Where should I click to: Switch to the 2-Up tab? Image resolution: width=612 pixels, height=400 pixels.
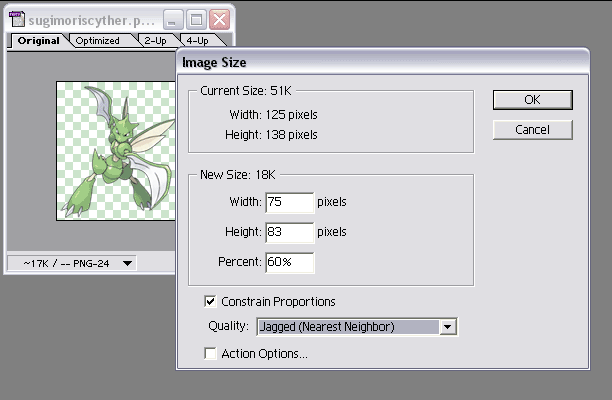click(155, 41)
